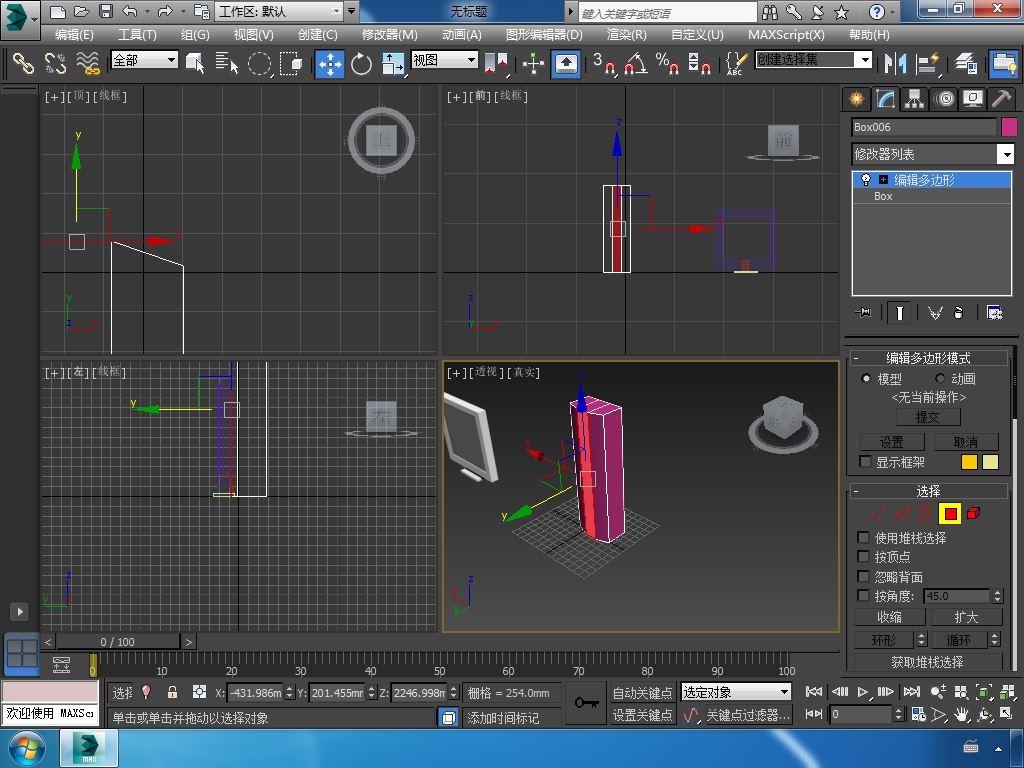Viewport: 1024px width, 768px height.
Task: Open the 视图 reference coordinate dropdown
Action: point(472,60)
